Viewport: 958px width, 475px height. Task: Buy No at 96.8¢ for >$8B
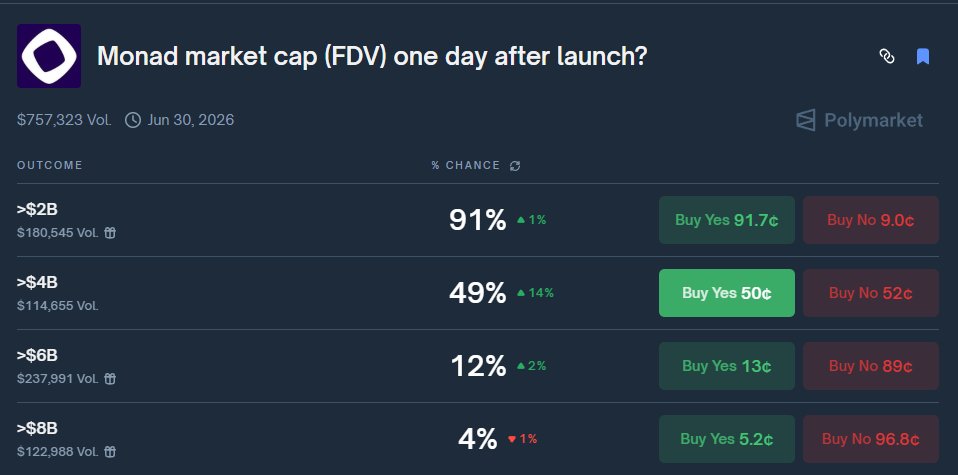click(x=870, y=439)
